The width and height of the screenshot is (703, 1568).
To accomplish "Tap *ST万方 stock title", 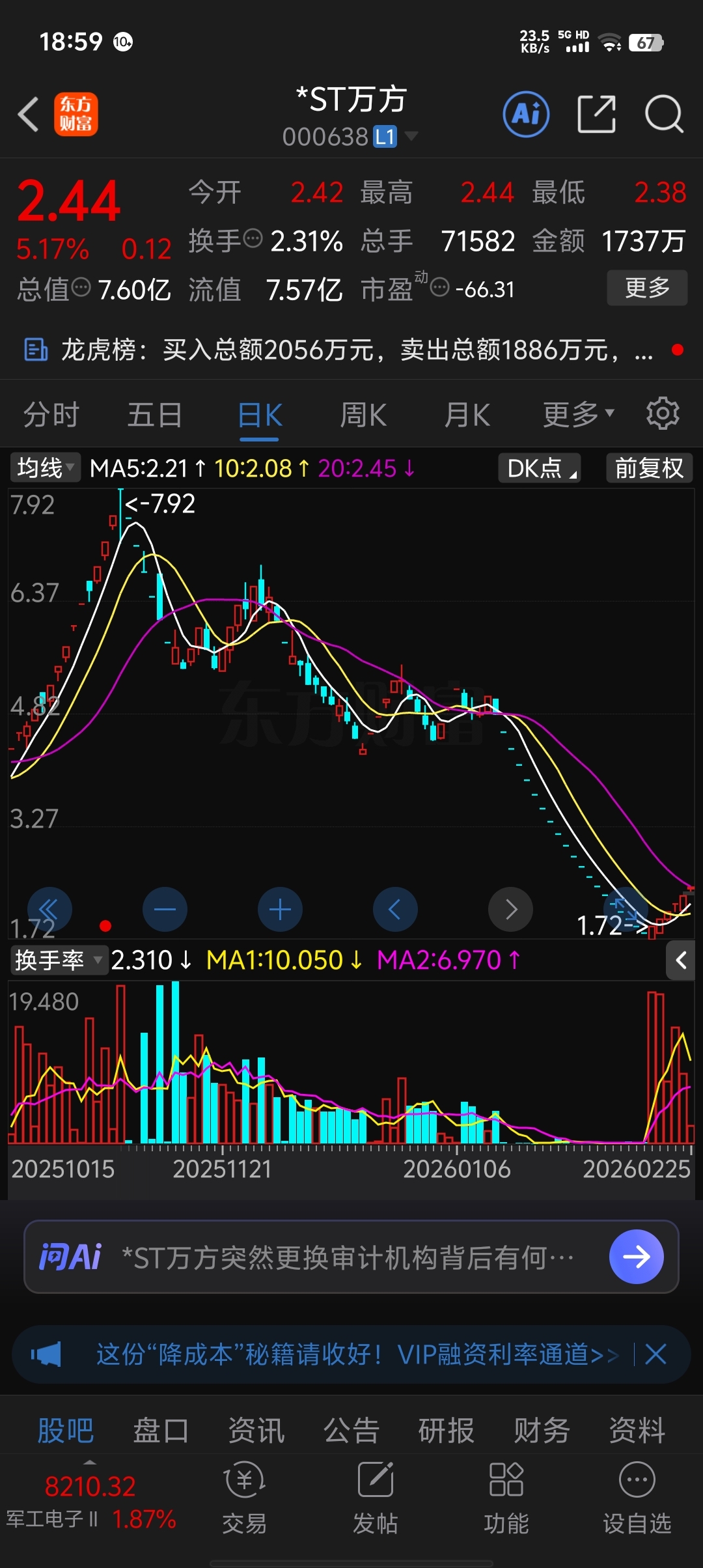I will point(351,100).
